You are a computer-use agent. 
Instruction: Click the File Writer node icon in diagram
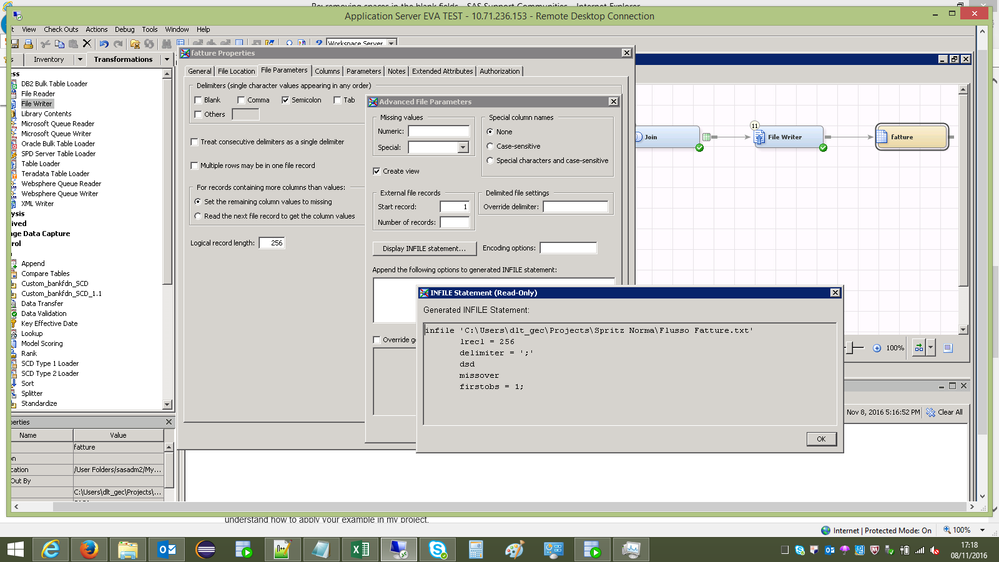click(760, 137)
